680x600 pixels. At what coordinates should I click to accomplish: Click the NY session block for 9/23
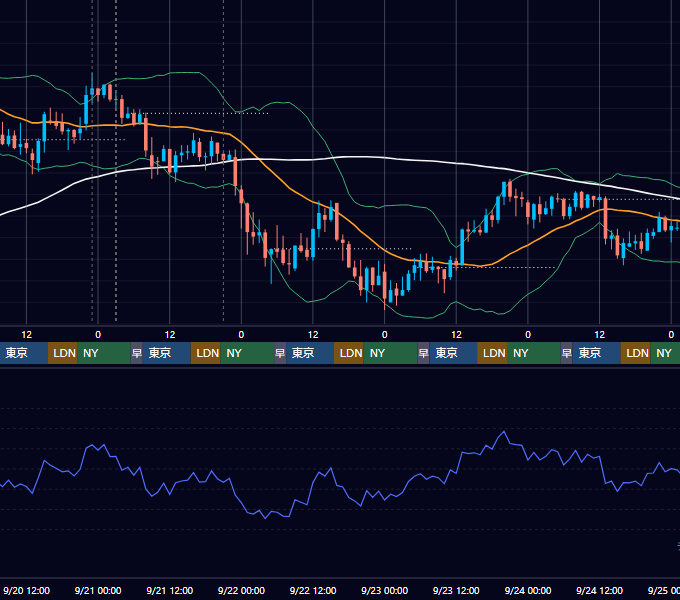[534, 353]
